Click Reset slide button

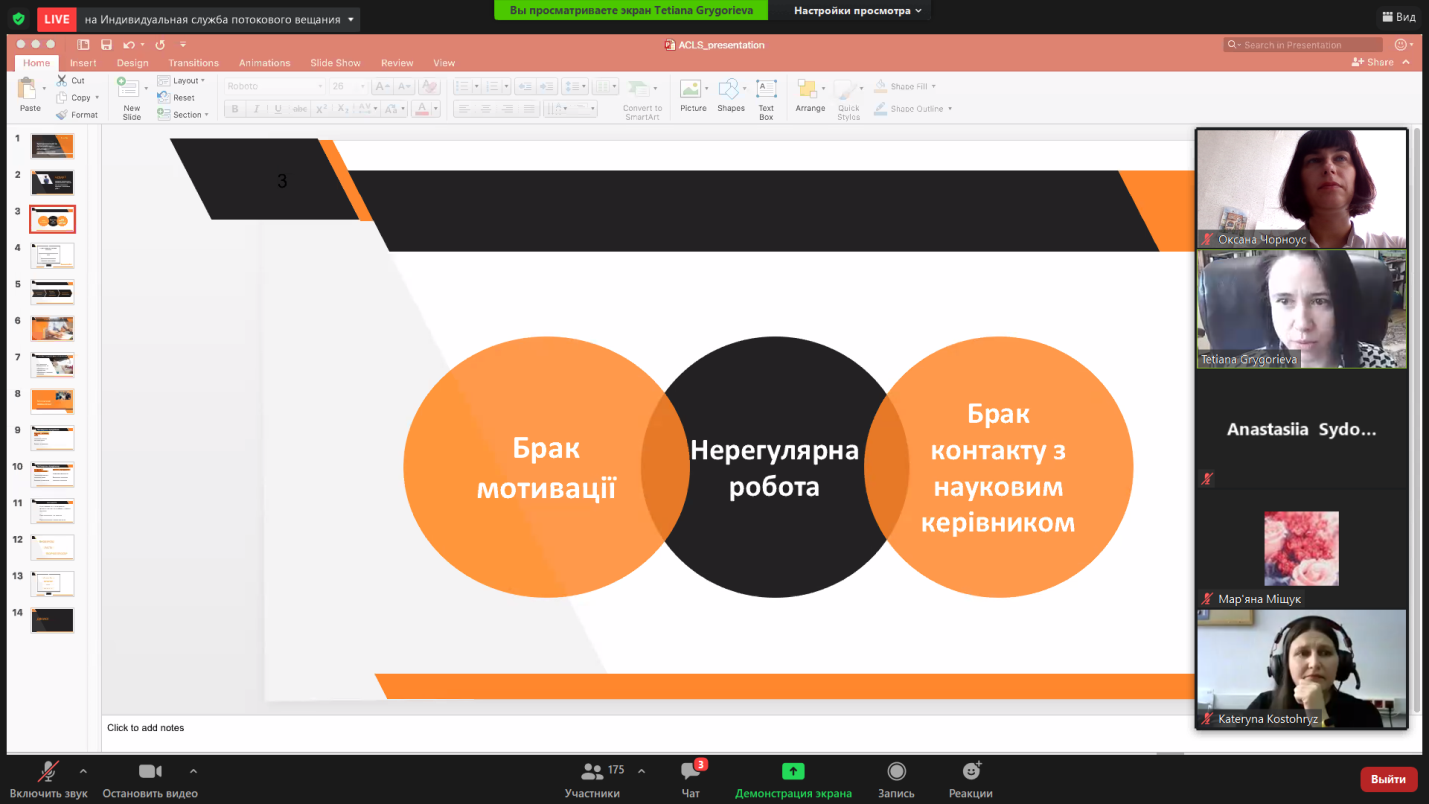pyautogui.click(x=176, y=98)
